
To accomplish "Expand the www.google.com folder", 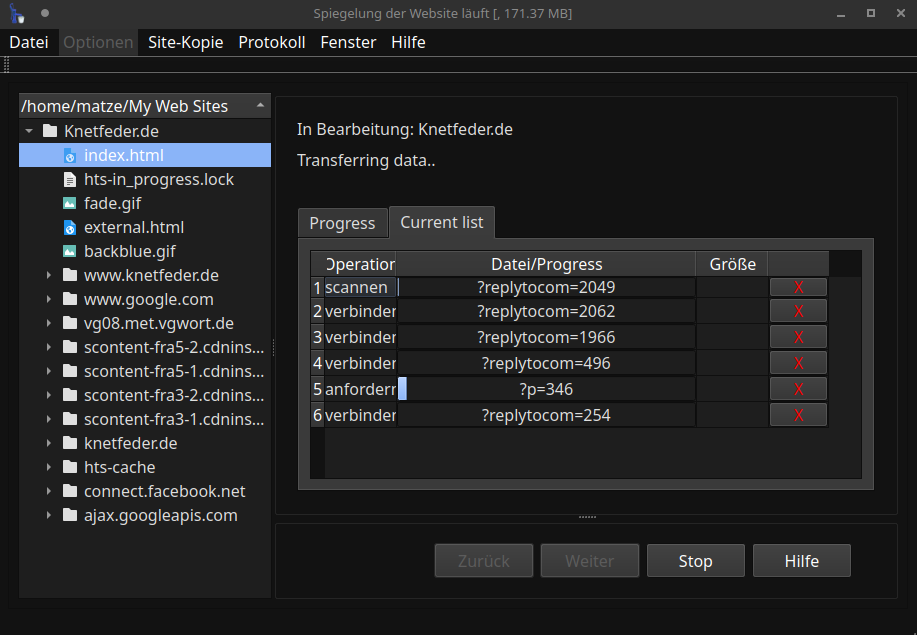I will tap(49, 300).
